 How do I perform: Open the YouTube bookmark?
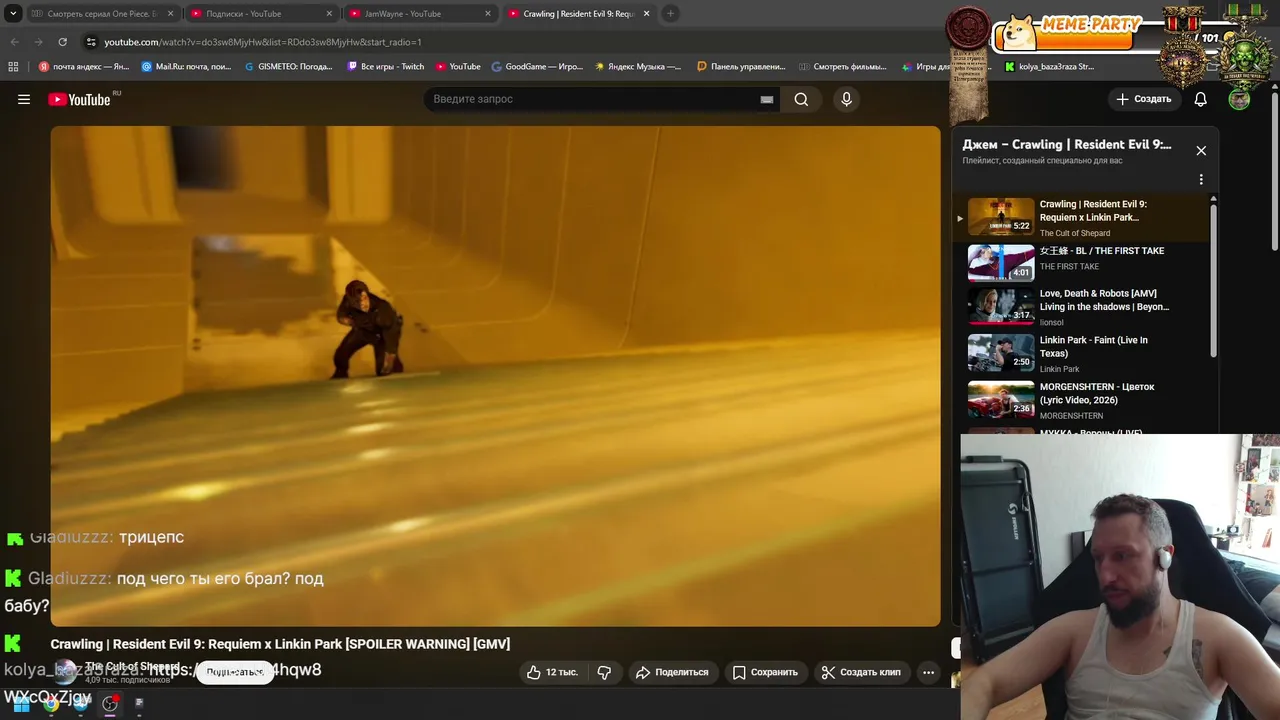point(458,67)
